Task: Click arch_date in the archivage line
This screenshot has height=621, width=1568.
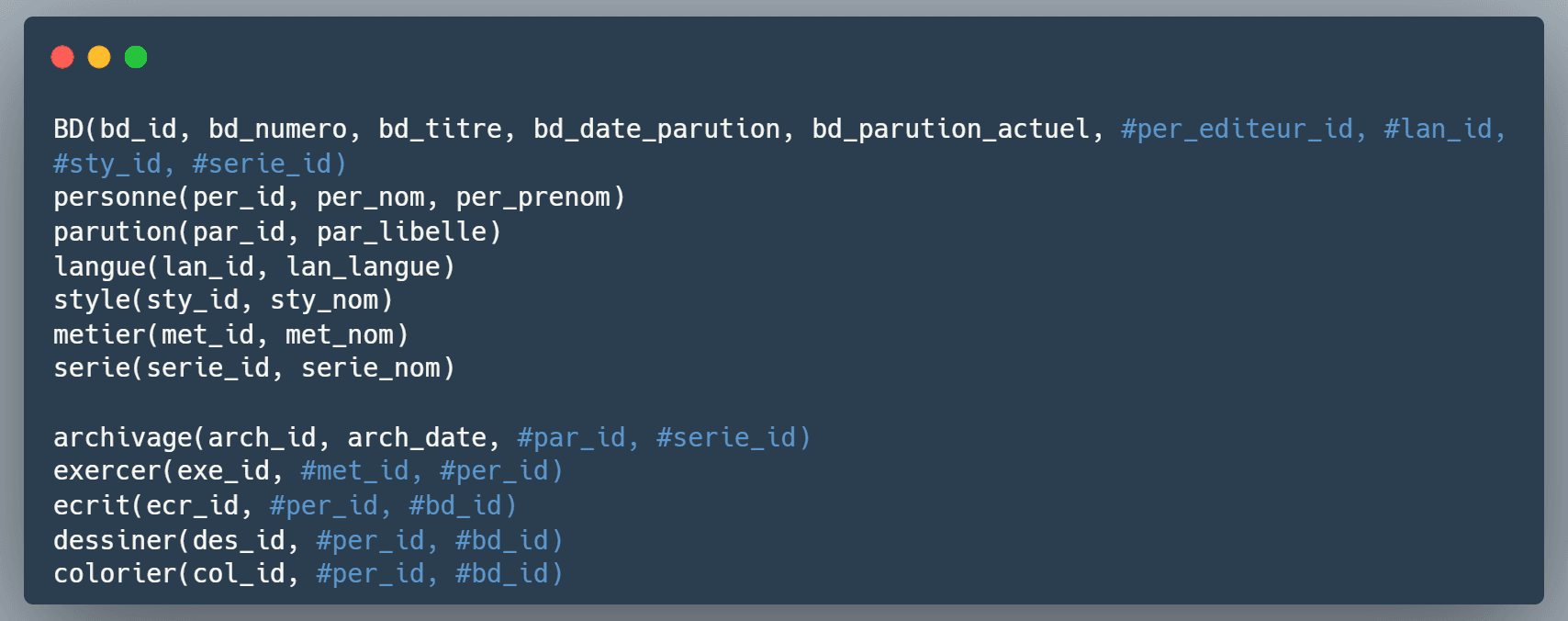Action: tap(416, 438)
